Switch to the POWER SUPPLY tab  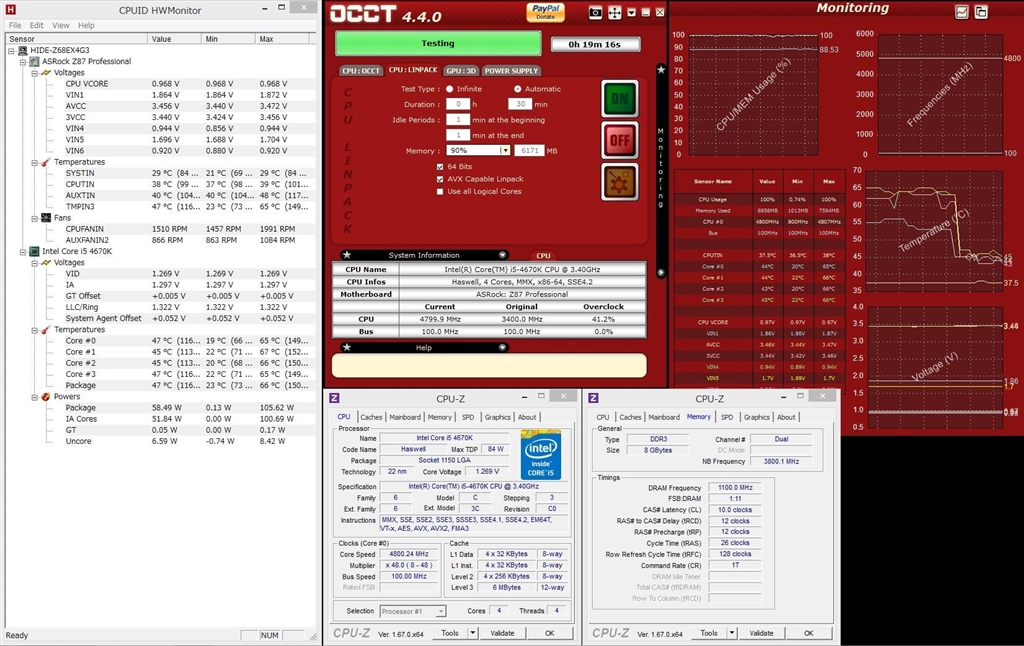click(x=511, y=71)
